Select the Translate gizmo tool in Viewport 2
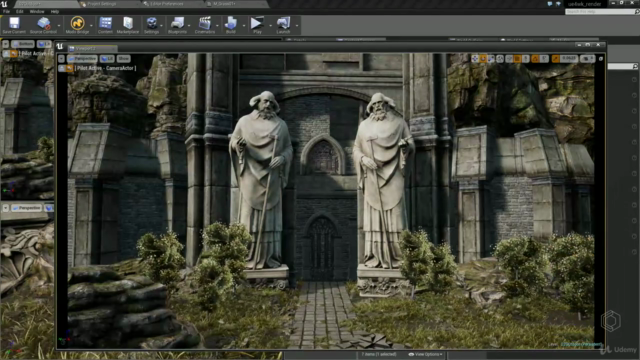The width and height of the screenshot is (640, 360). coord(475,59)
